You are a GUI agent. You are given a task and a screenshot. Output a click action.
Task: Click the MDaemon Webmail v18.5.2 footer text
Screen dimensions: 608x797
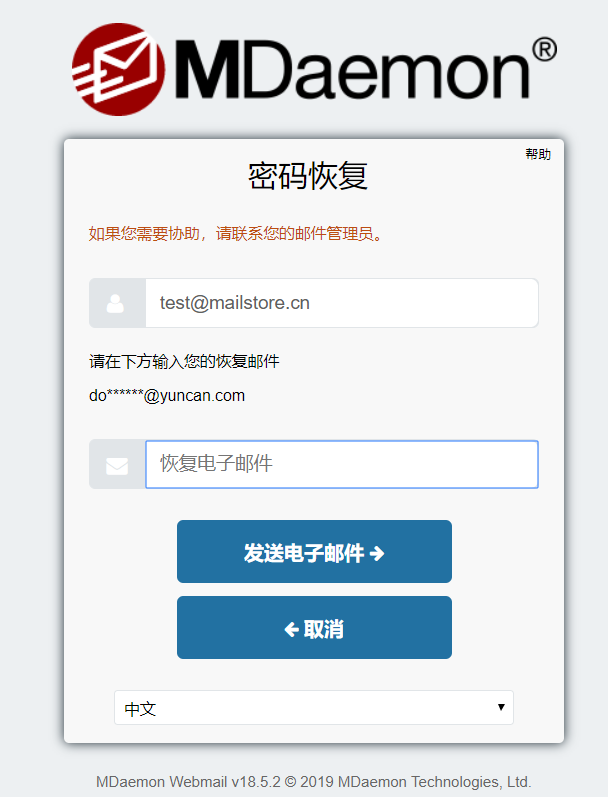(314, 781)
